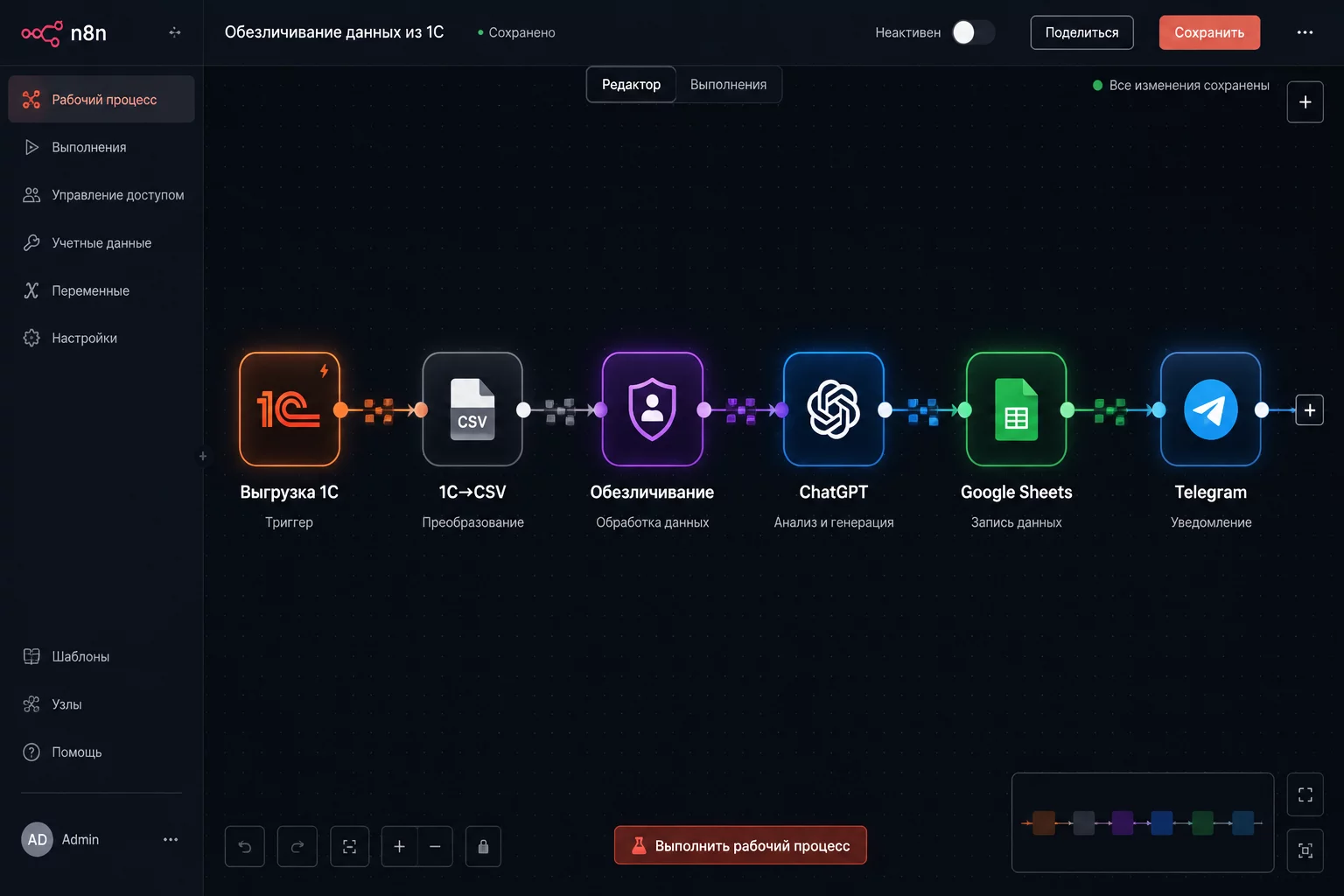Open the 1С→CSV conversion node
The height and width of the screenshot is (896, 1344).
click(x=472, y=409)
